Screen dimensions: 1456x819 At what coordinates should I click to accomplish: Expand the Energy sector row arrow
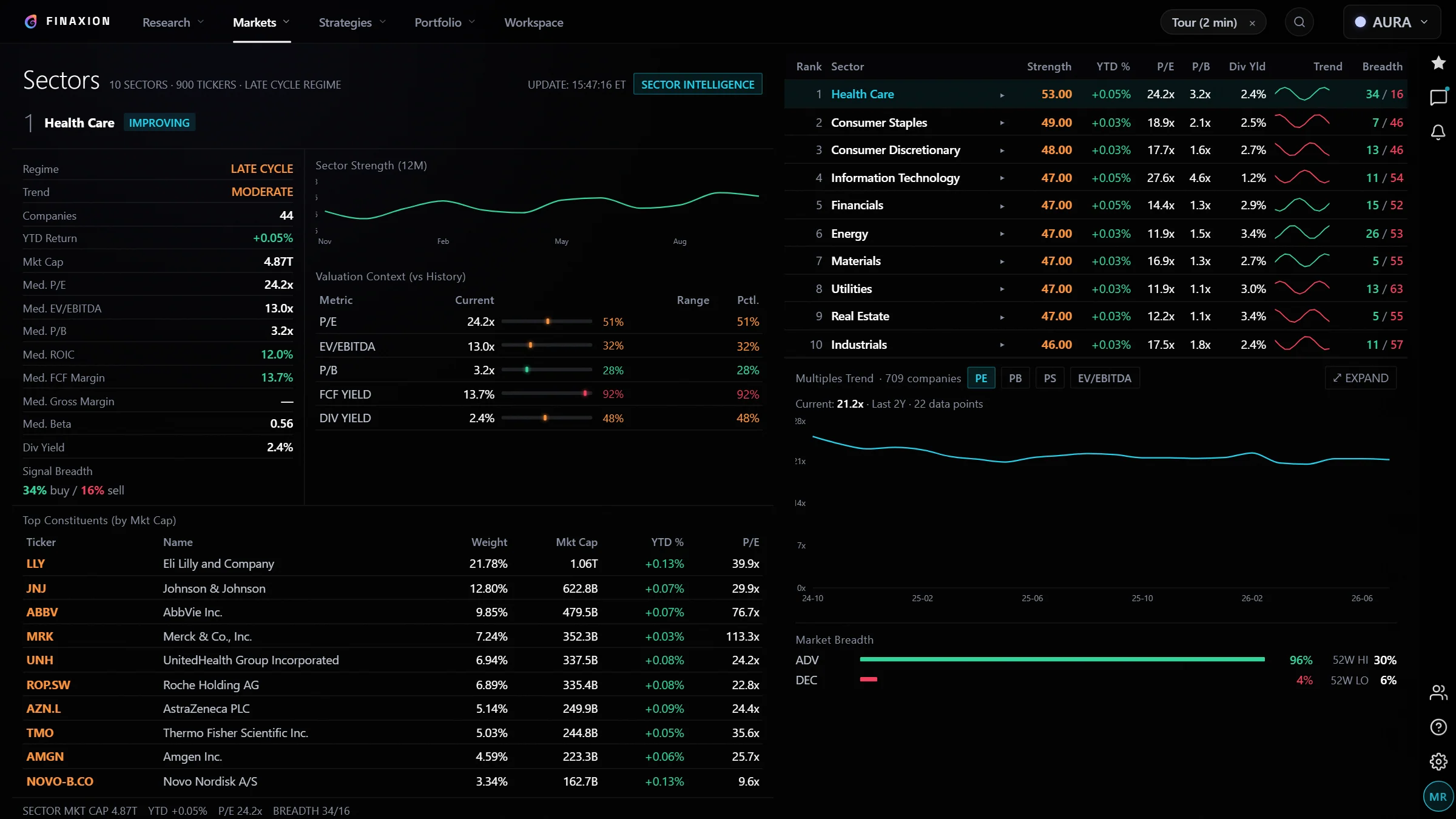click(x=1002, y=234)
